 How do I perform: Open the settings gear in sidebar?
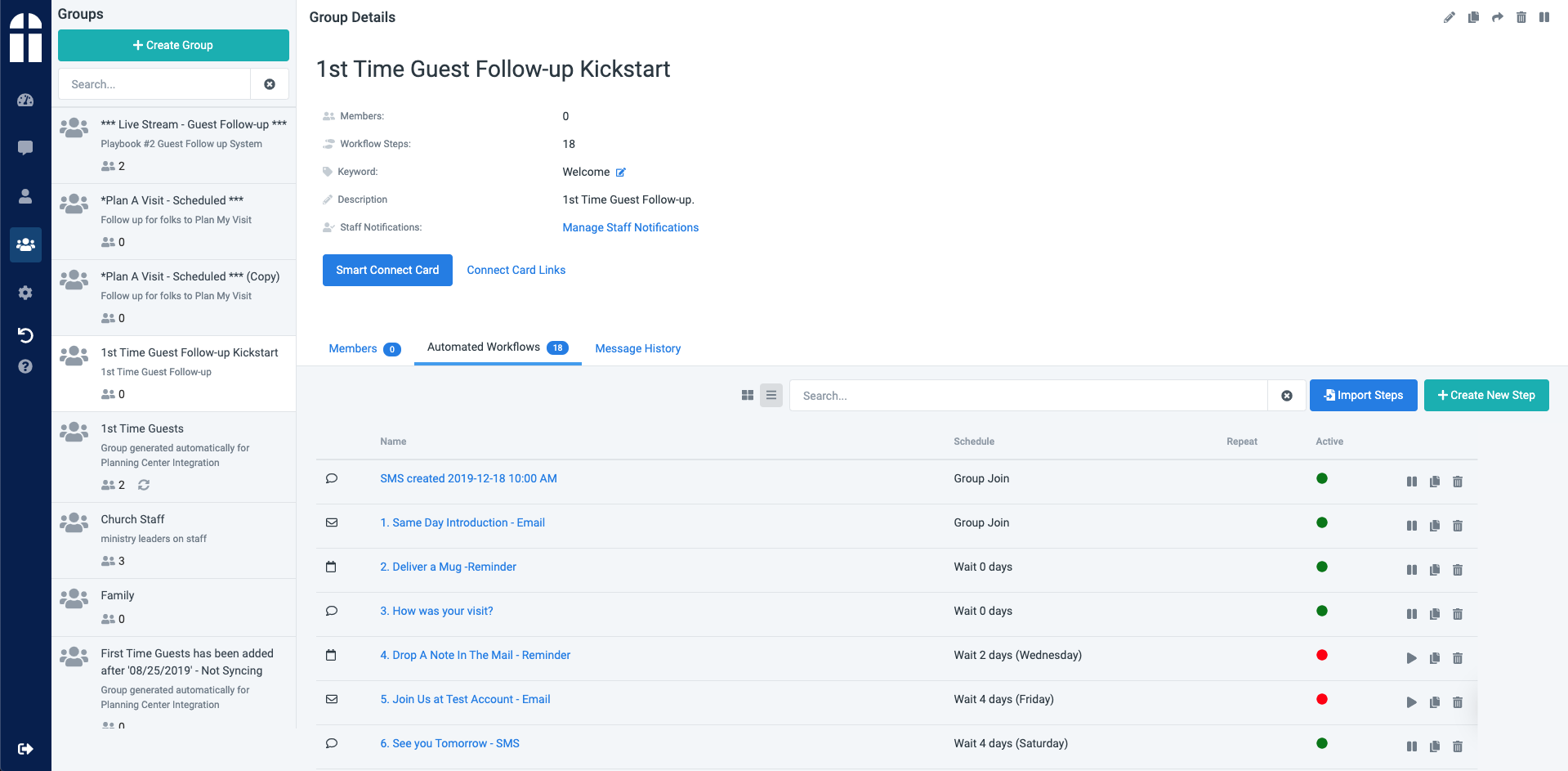(25, 293)
